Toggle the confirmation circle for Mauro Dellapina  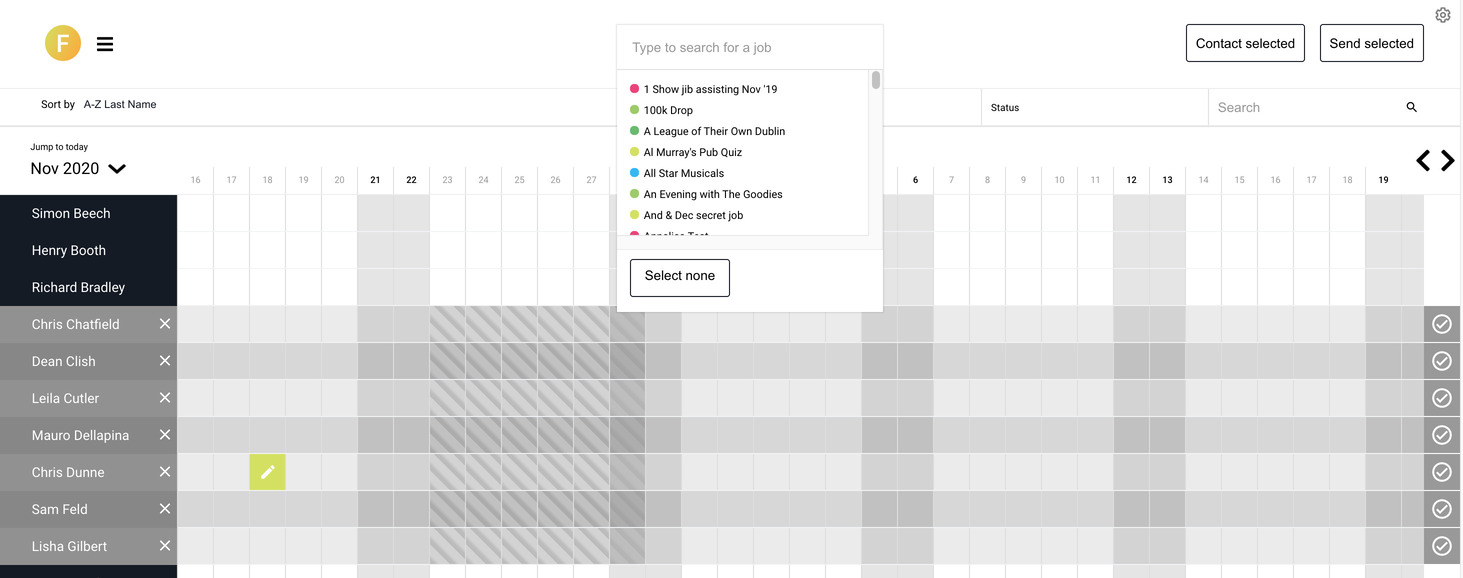(x=1441, y=435)
